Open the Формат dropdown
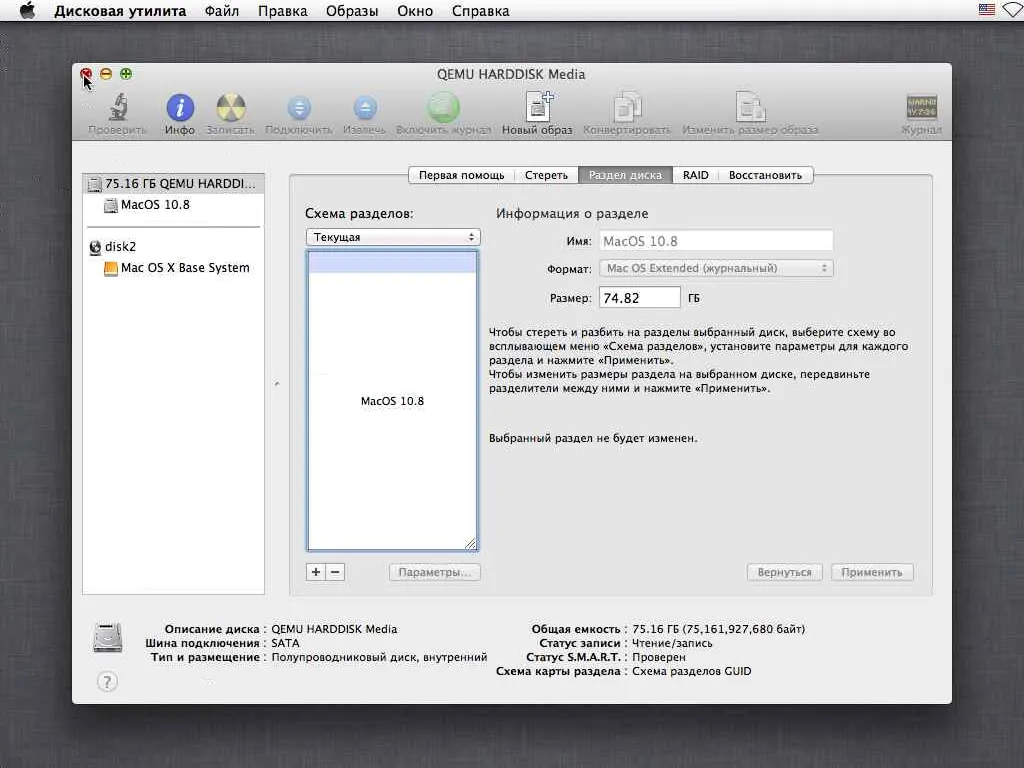This screenshot has width=1024, height=768. click(x=716, y=268)
